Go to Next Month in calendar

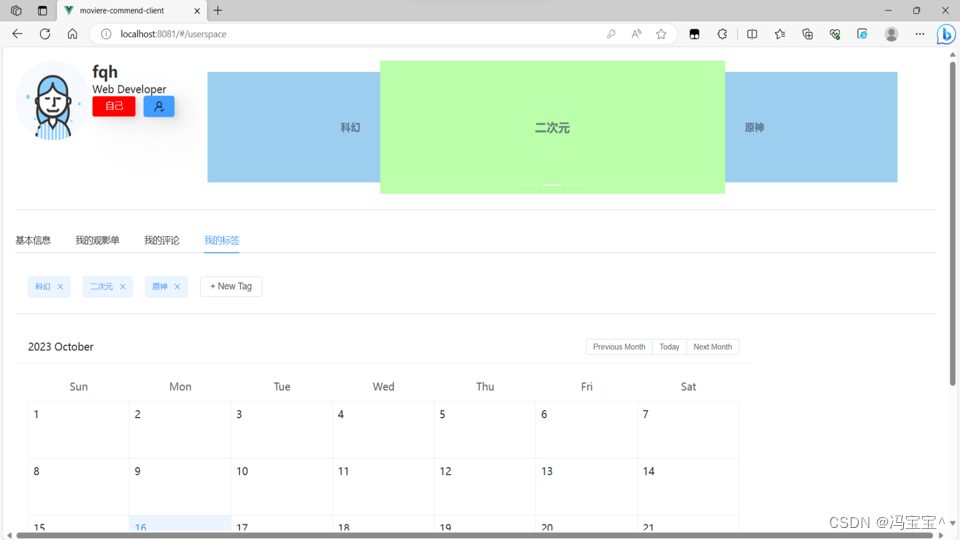pyautogui.click(x=713, y=347)
